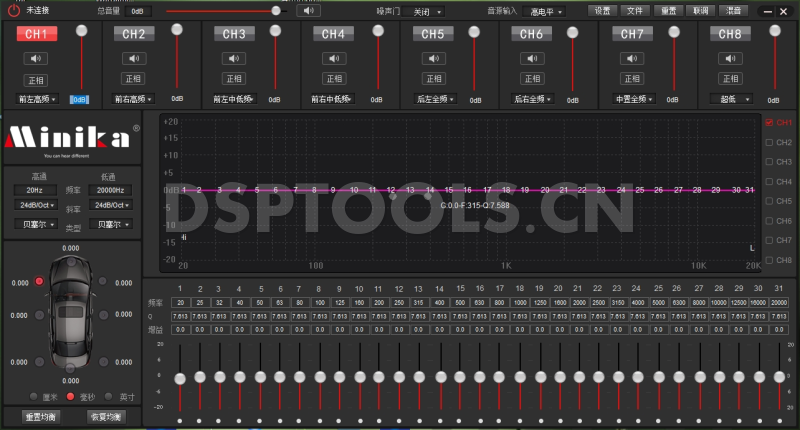Click the band 13 frequency field showing 315
800x430 pixels.
(x=418, y=302)
